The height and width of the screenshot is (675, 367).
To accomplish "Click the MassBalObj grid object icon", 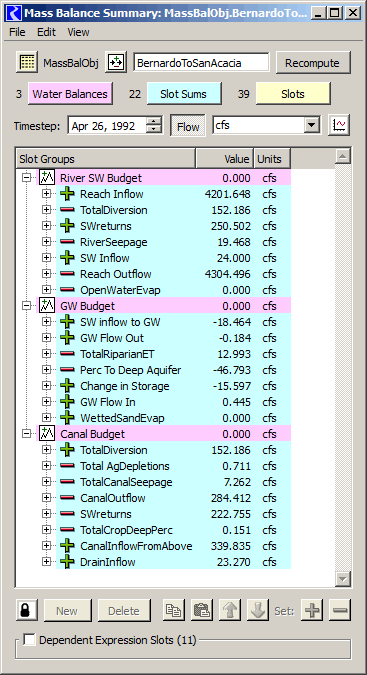I will point(27,62).
